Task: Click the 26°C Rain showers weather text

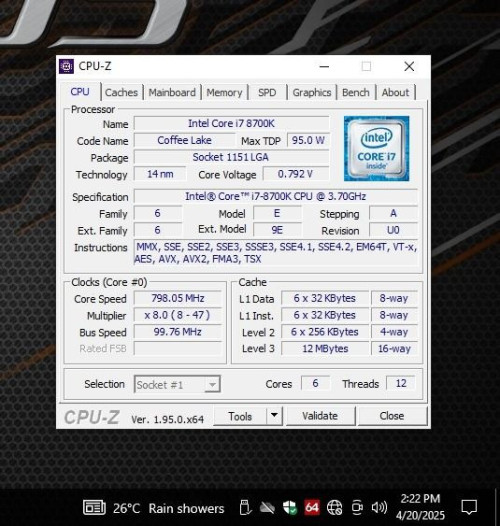Action: pyautogui.click(x=168, y=508)
